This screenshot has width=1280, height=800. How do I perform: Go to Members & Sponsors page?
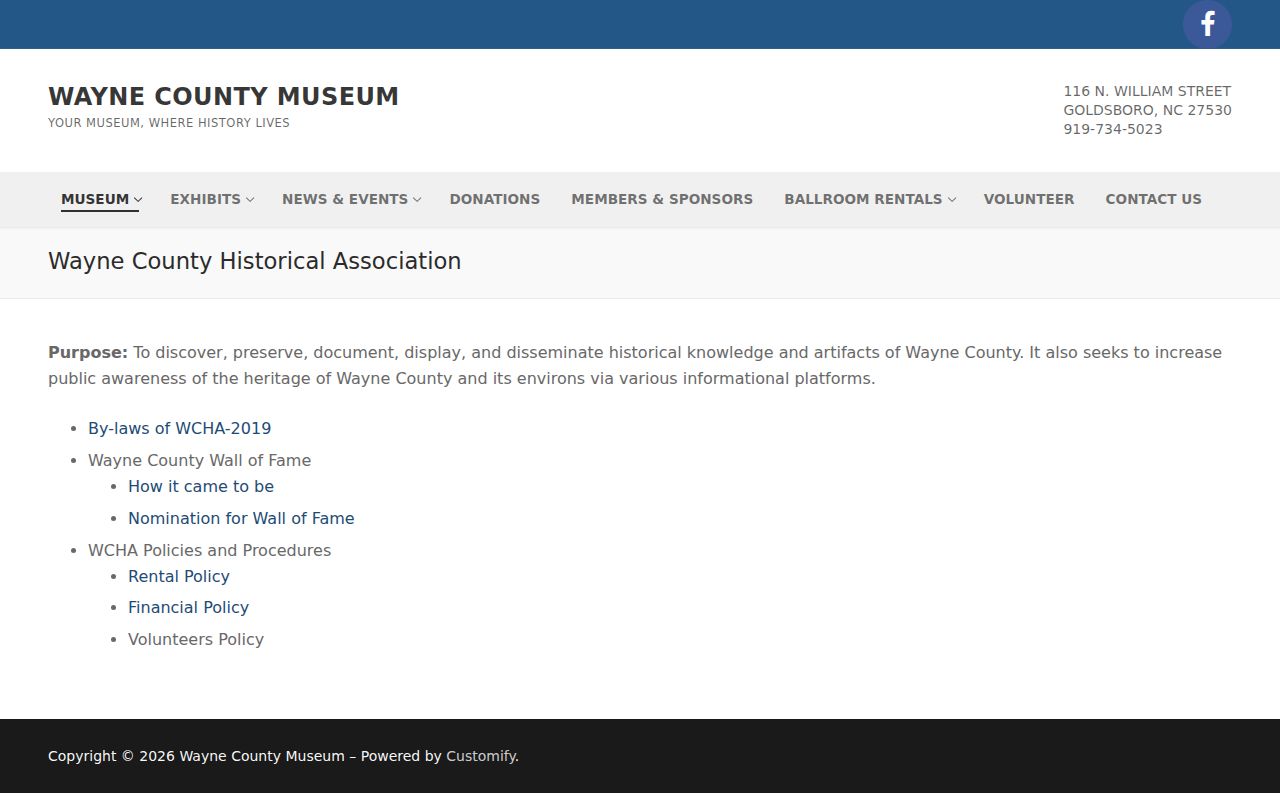(x=662, y=199)
